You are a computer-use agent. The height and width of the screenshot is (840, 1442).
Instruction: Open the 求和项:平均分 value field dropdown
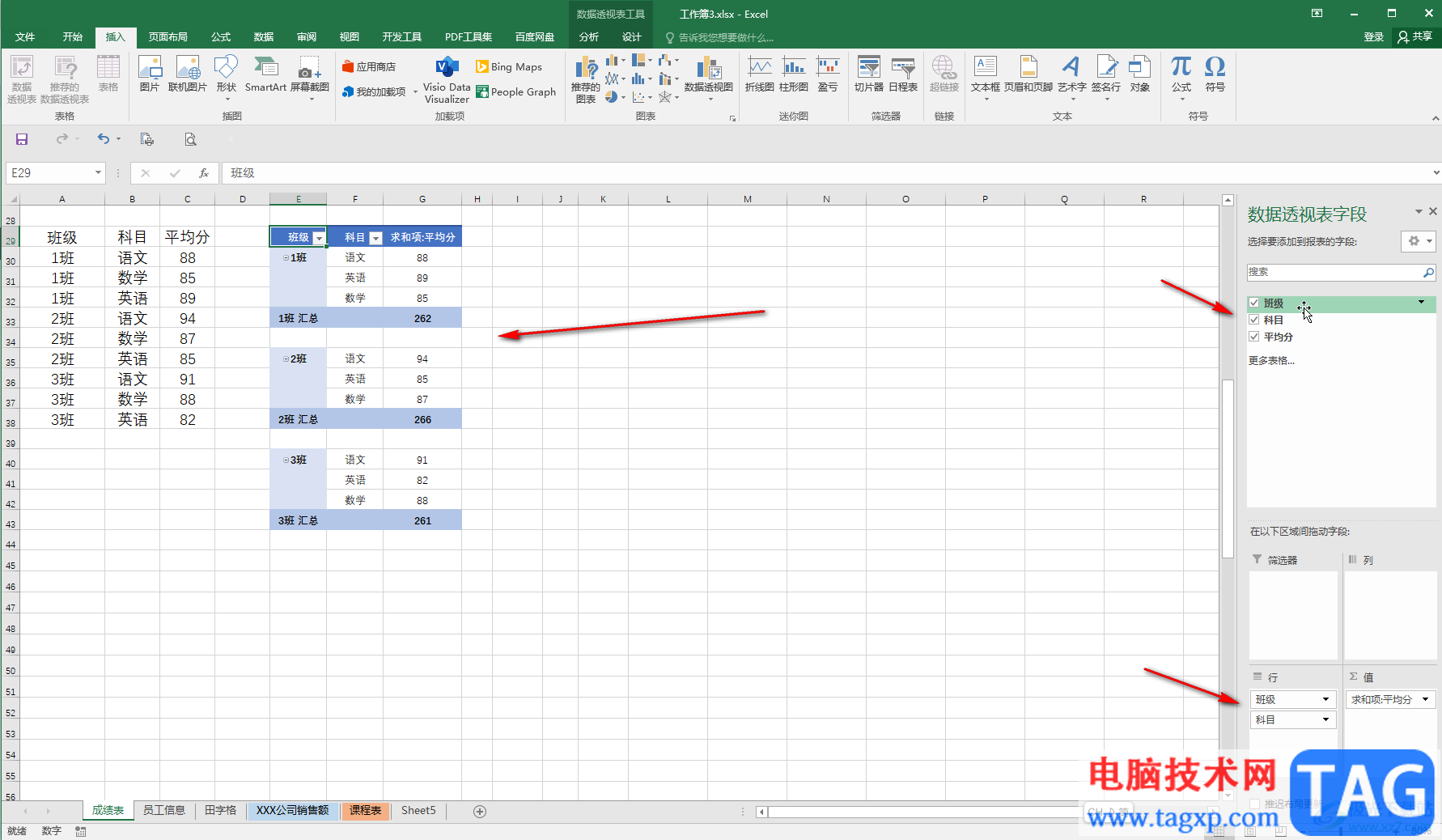click(x=1425, y=699)
